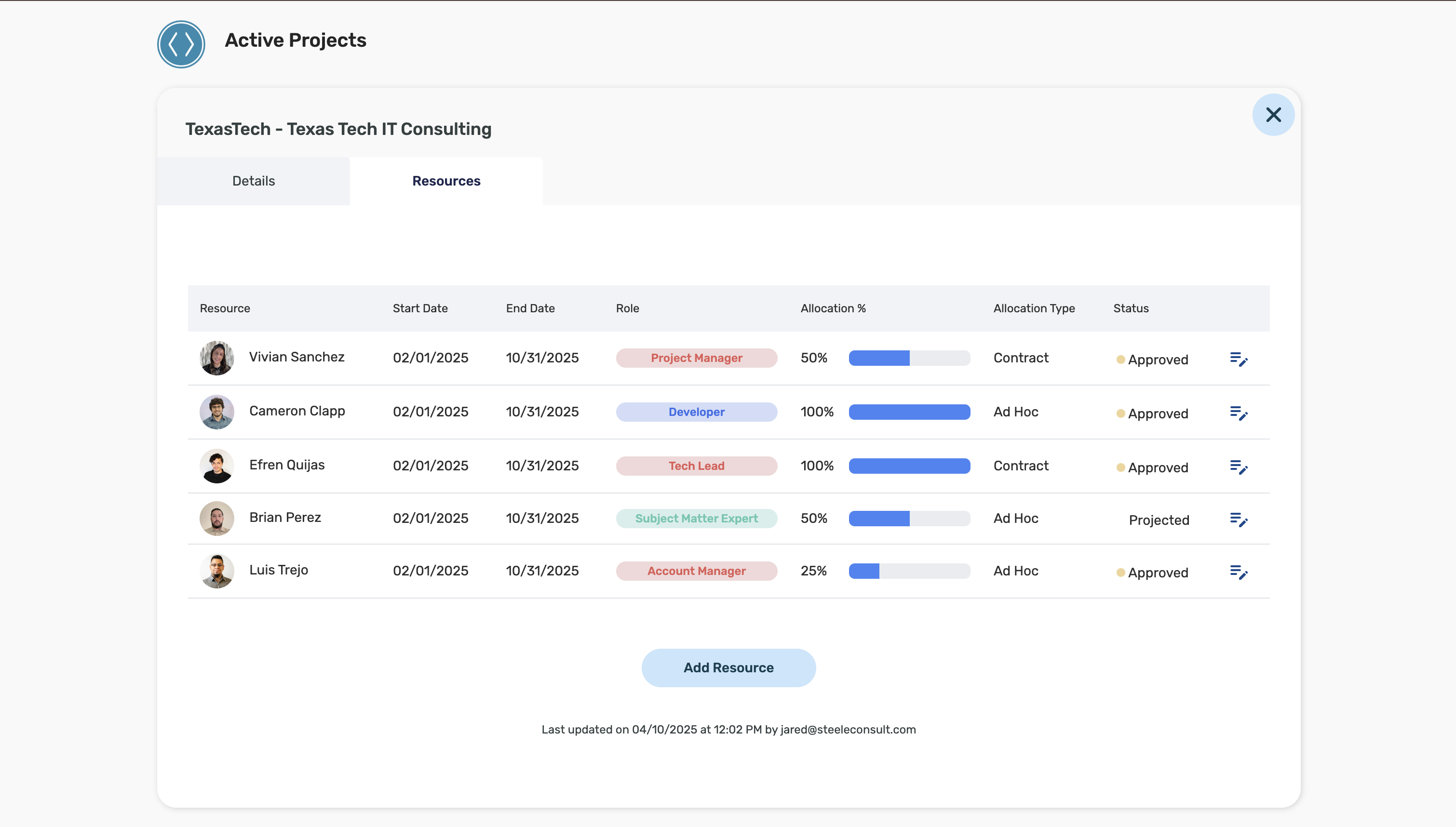Click the Active Projects logo icon

181,44
